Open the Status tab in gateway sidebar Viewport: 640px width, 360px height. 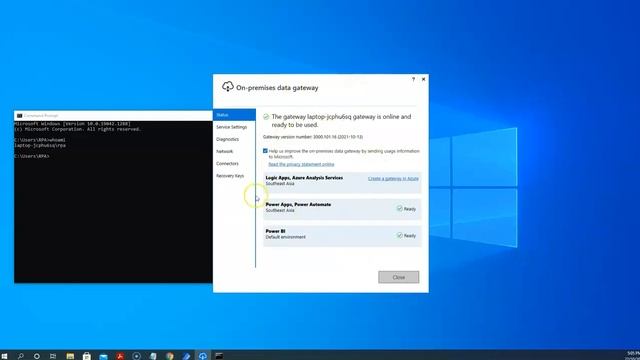click(234, 115)
